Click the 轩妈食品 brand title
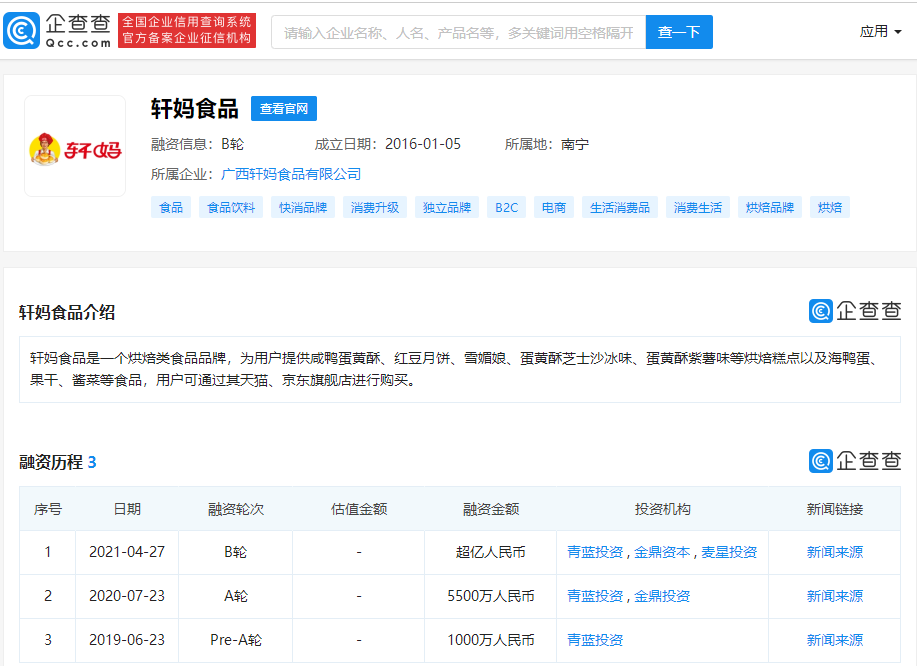Image resolution: width=917 pixels, height=666 pixels. (x=195, y=109)
